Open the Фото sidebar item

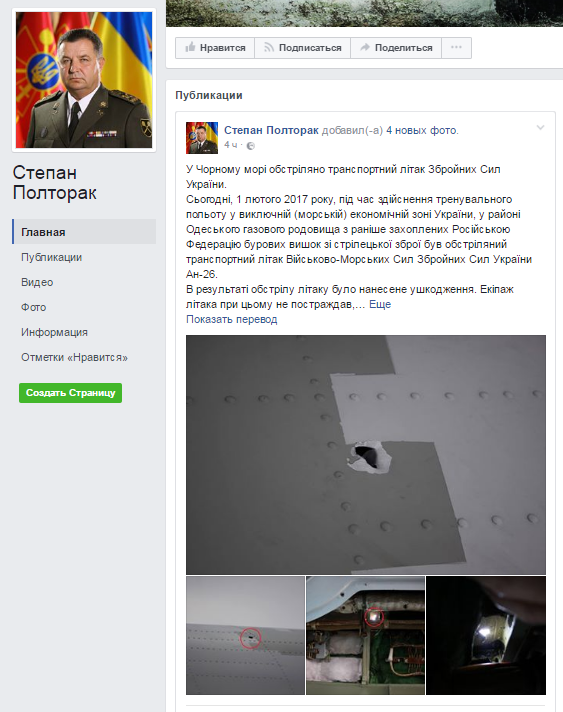[x=33, y=307]
